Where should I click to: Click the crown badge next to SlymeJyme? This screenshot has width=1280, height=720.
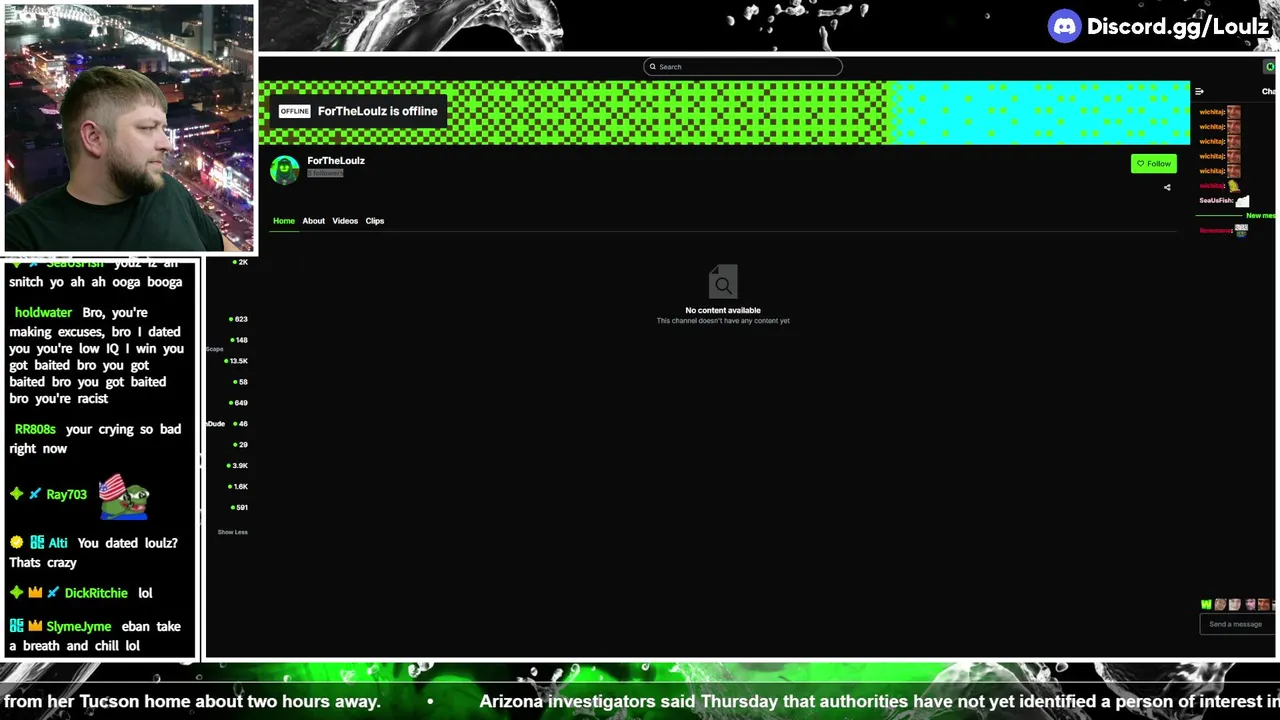[35, 627]
